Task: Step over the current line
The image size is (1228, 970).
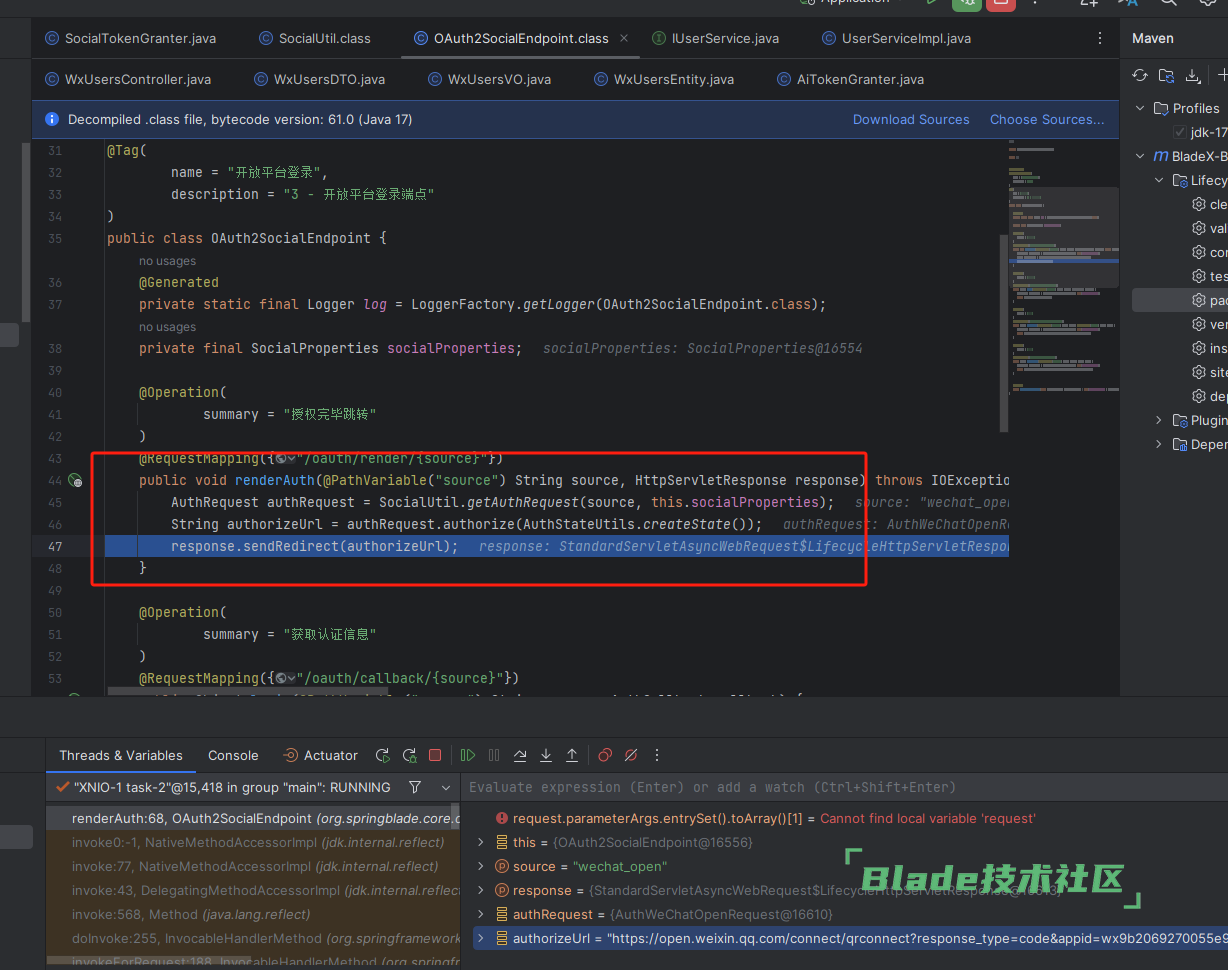Action: (520, 755)
